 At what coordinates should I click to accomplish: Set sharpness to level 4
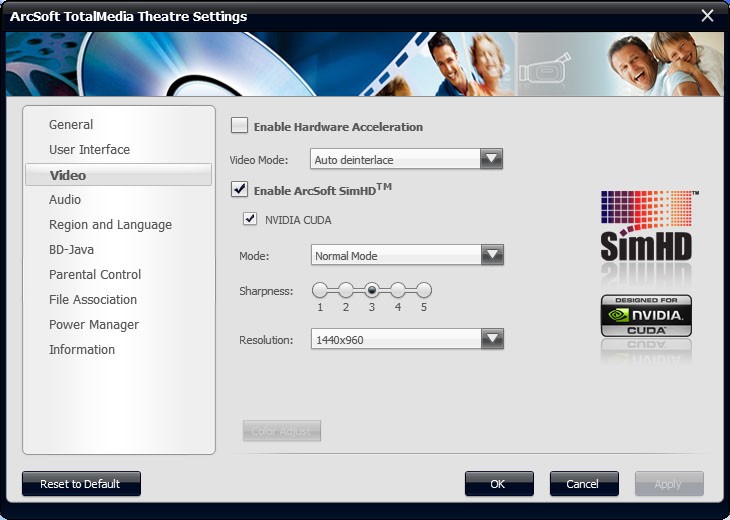[x=398, y=290]
